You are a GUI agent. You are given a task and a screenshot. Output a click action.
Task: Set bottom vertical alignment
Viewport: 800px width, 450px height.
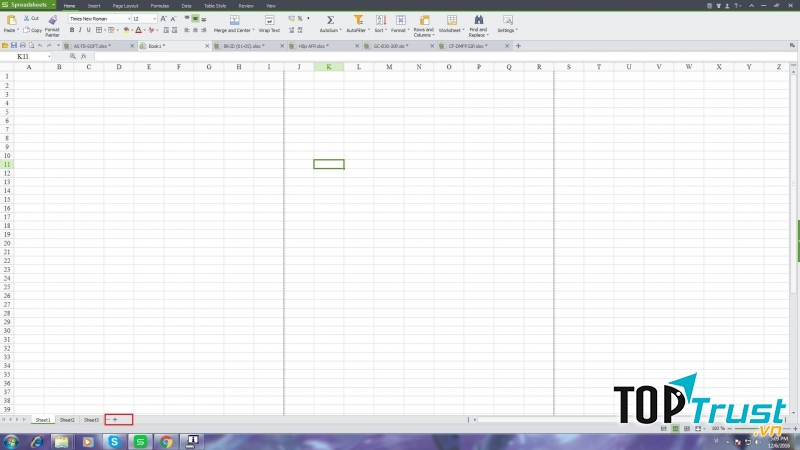pyautogui.click(x=204, y=19)
